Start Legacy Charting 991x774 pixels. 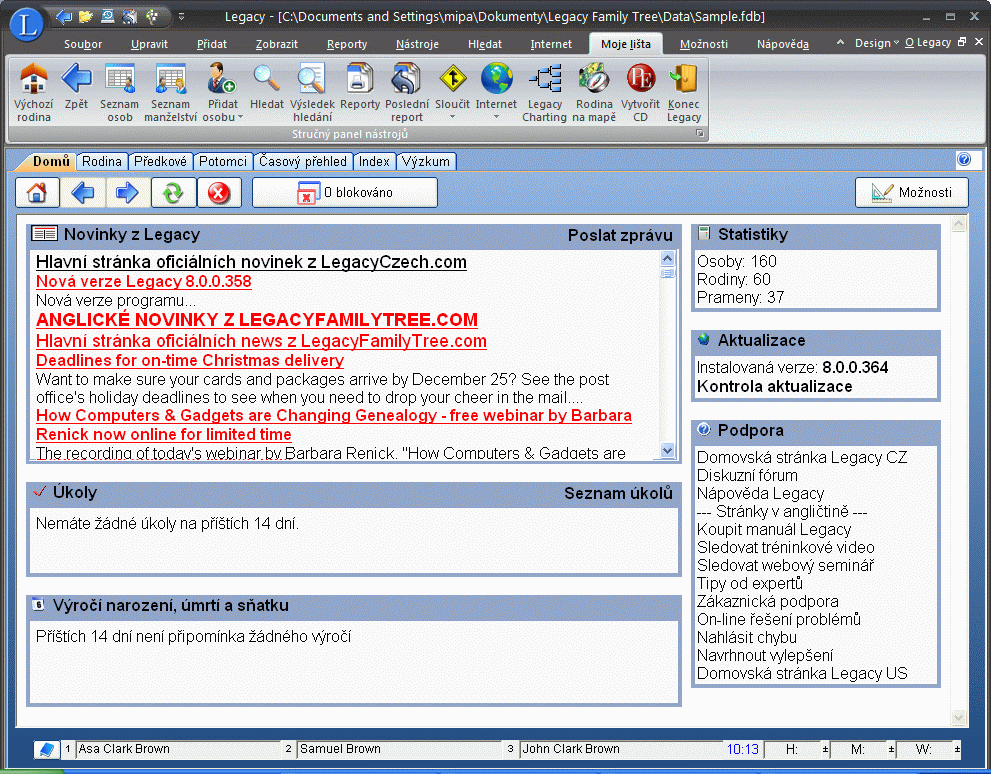pos(544,92)
